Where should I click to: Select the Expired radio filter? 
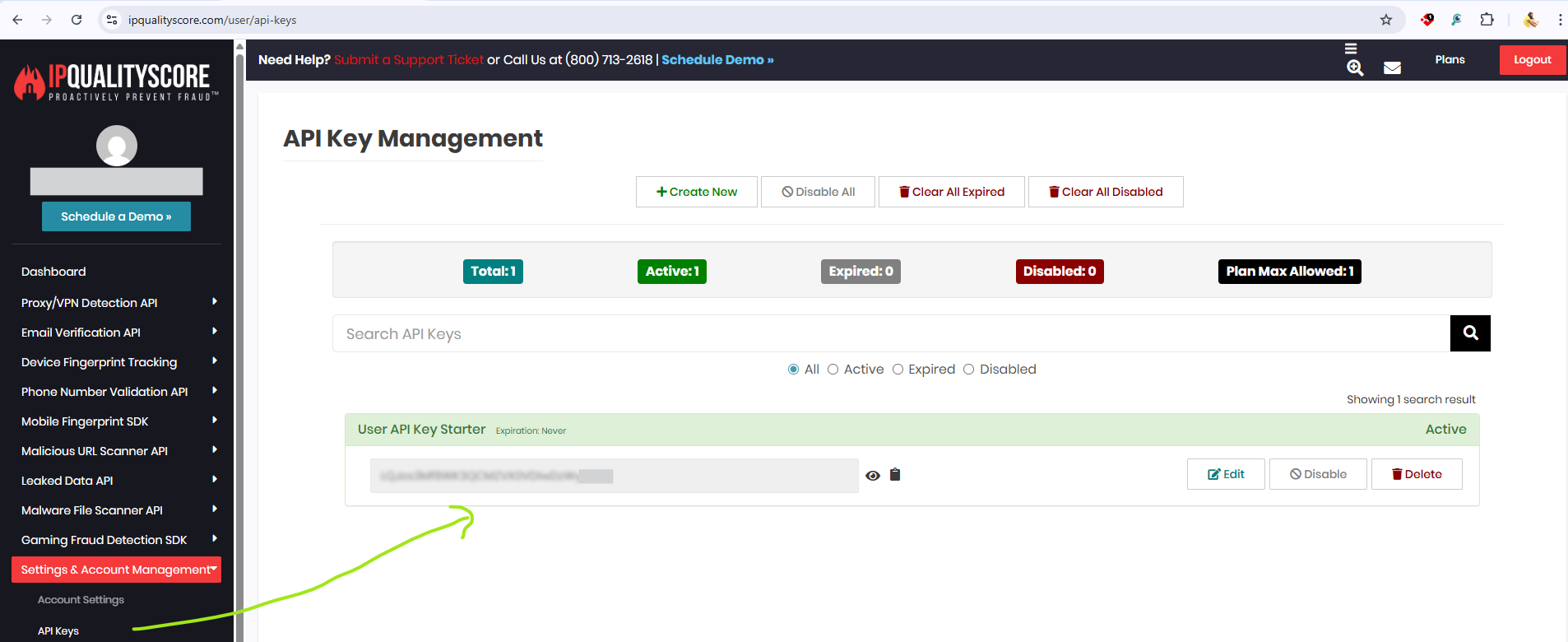[898, 370]
